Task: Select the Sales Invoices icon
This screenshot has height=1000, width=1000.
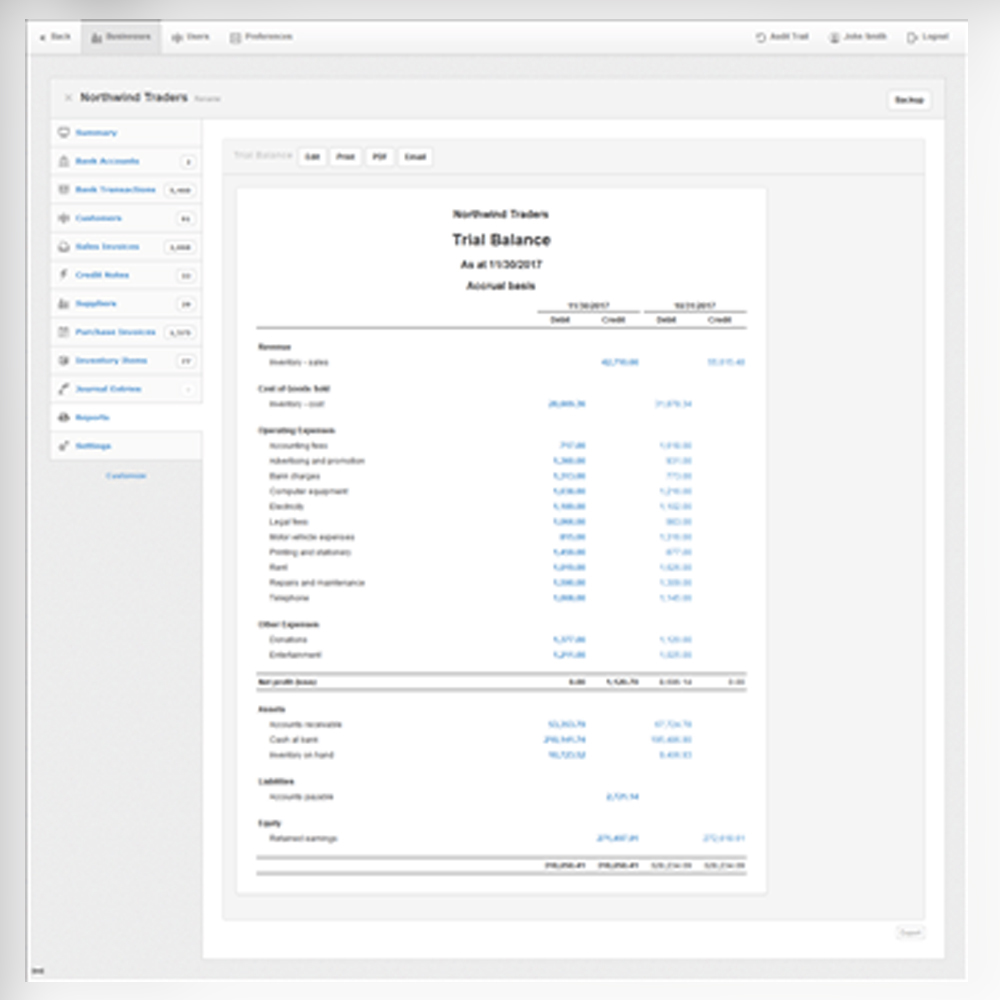Action: (x=64, y=247)
